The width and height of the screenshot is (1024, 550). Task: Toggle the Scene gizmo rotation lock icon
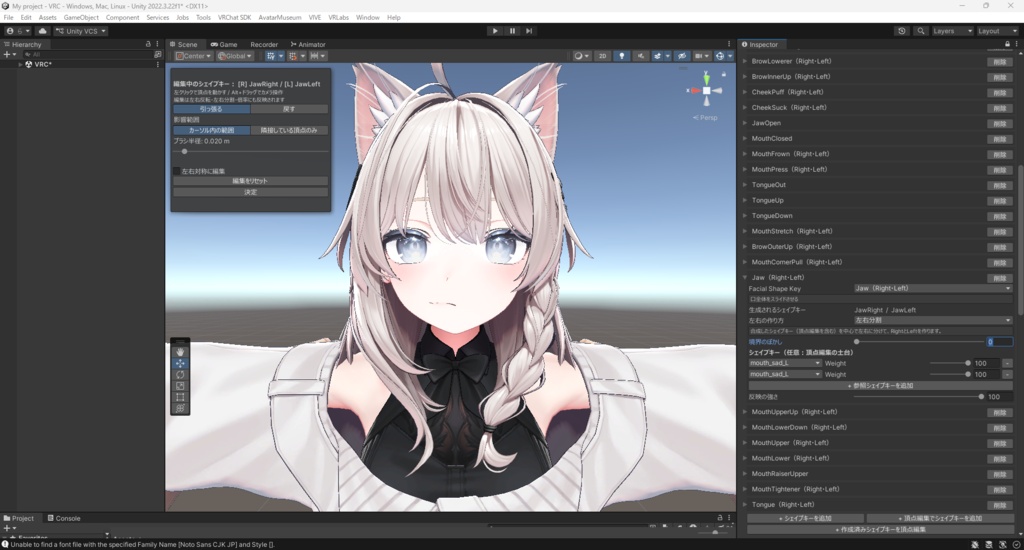click(x=724, y=74)
